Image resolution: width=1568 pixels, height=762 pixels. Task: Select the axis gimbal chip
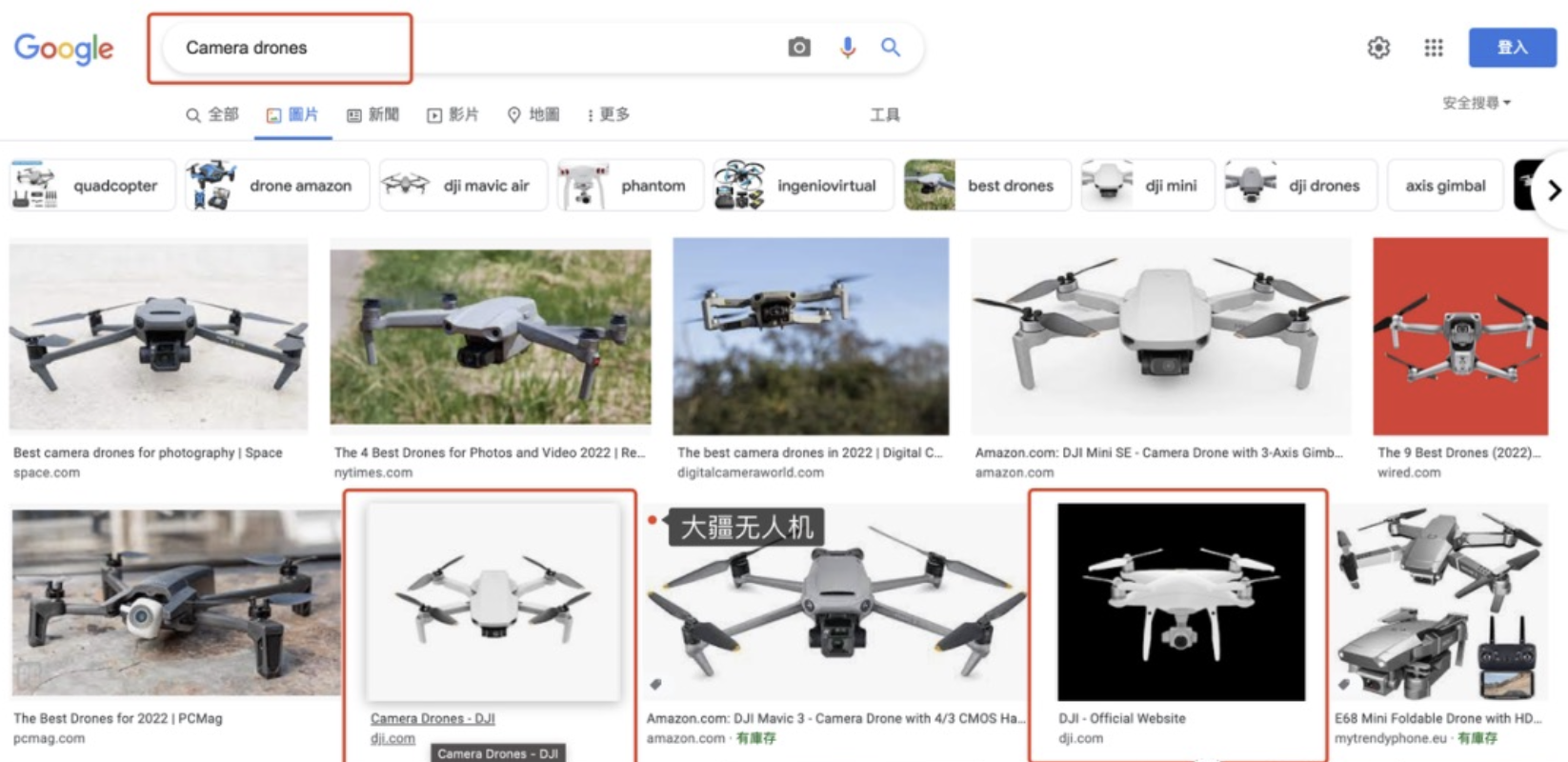pyautogui.click(x=1445, y=186)
